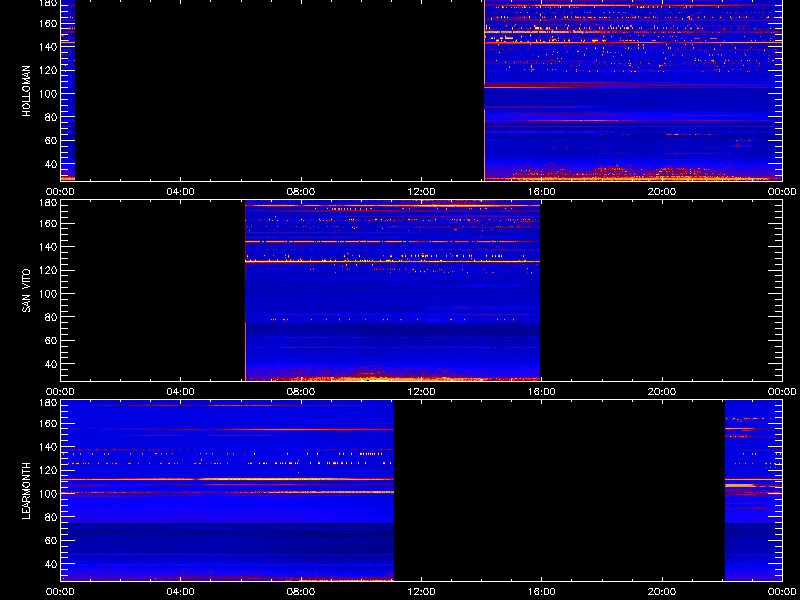Click the 60 frequency tick on Learmonth axis
This screenshot has width=800, height=600.
click(51, 541)
